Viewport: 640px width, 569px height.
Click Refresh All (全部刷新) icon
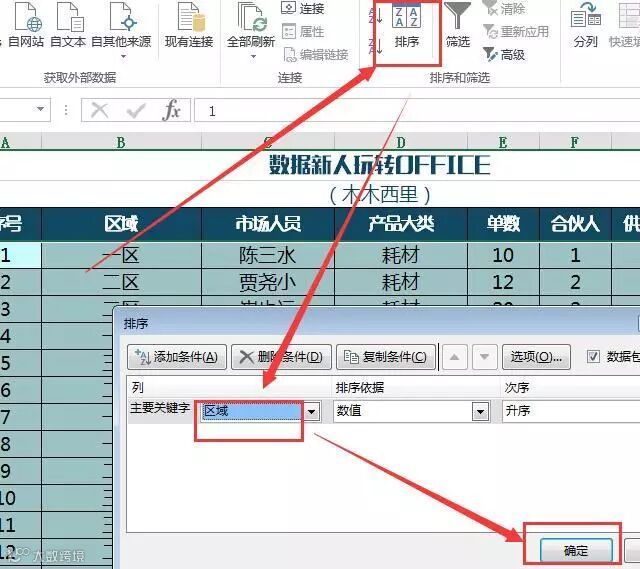(251, 24)
